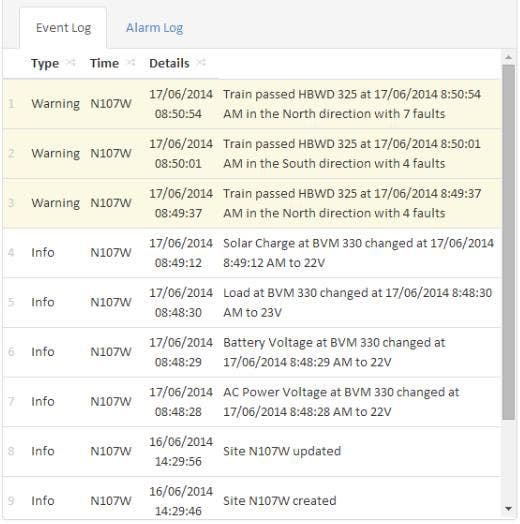Select the Event Log tab
Screen dimensions: 520x524
(63, 28)
